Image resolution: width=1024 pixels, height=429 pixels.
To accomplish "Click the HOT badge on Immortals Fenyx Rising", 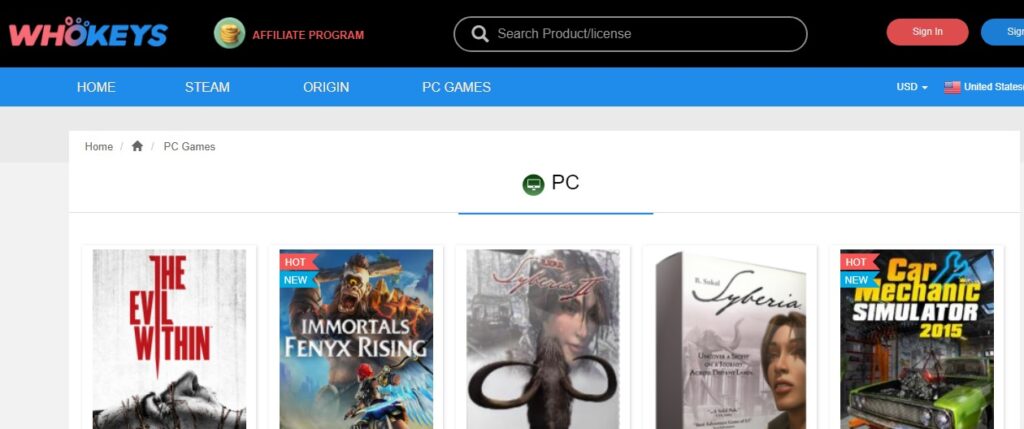I will (296, 262).
